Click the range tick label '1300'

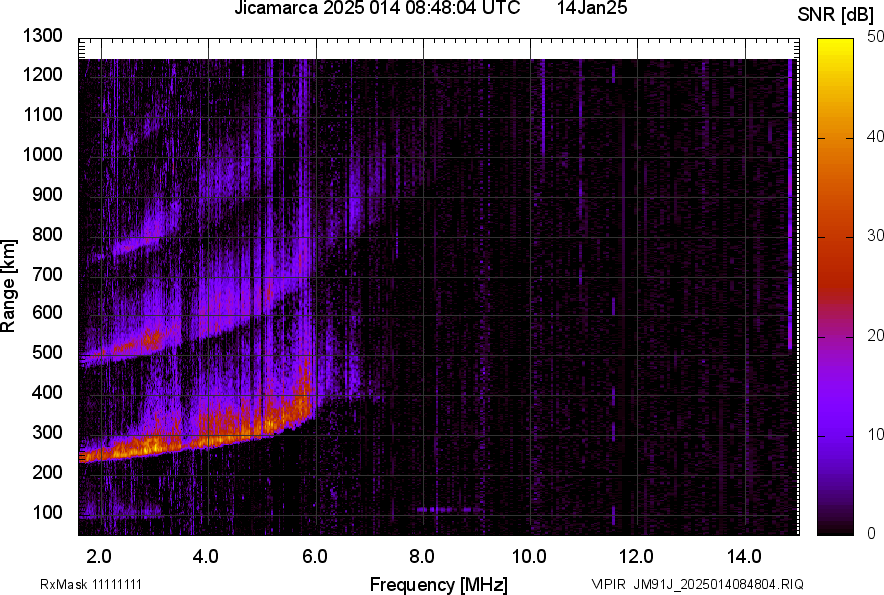tap(43, 36)
